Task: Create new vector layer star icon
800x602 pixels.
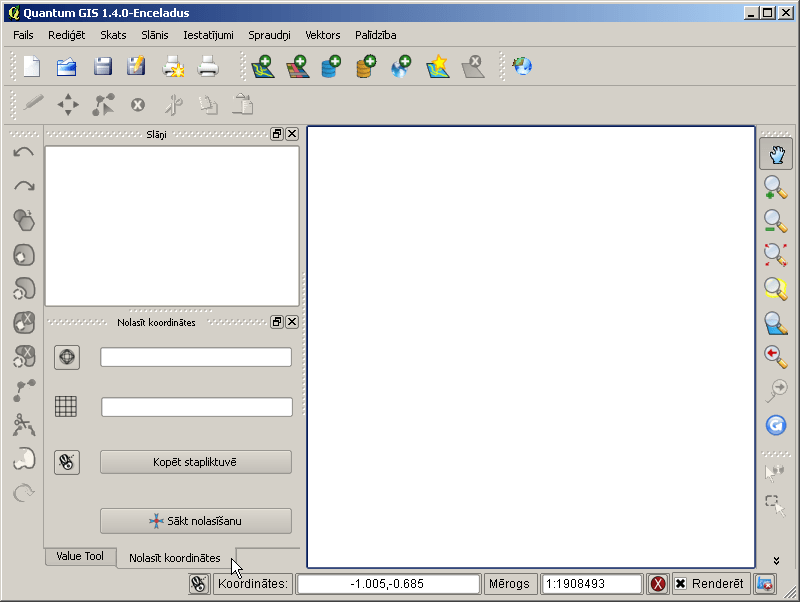Action: pyautogui.click(x=438, y=67)
